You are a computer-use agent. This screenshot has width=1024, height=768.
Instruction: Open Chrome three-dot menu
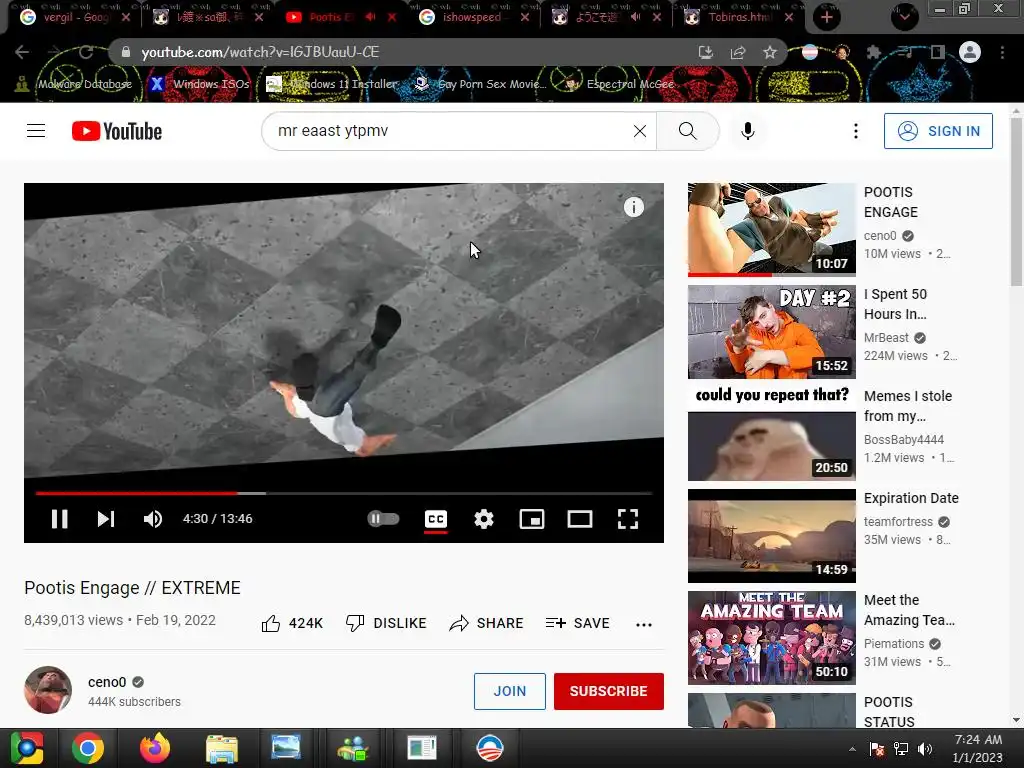[x=1002, y=52]
